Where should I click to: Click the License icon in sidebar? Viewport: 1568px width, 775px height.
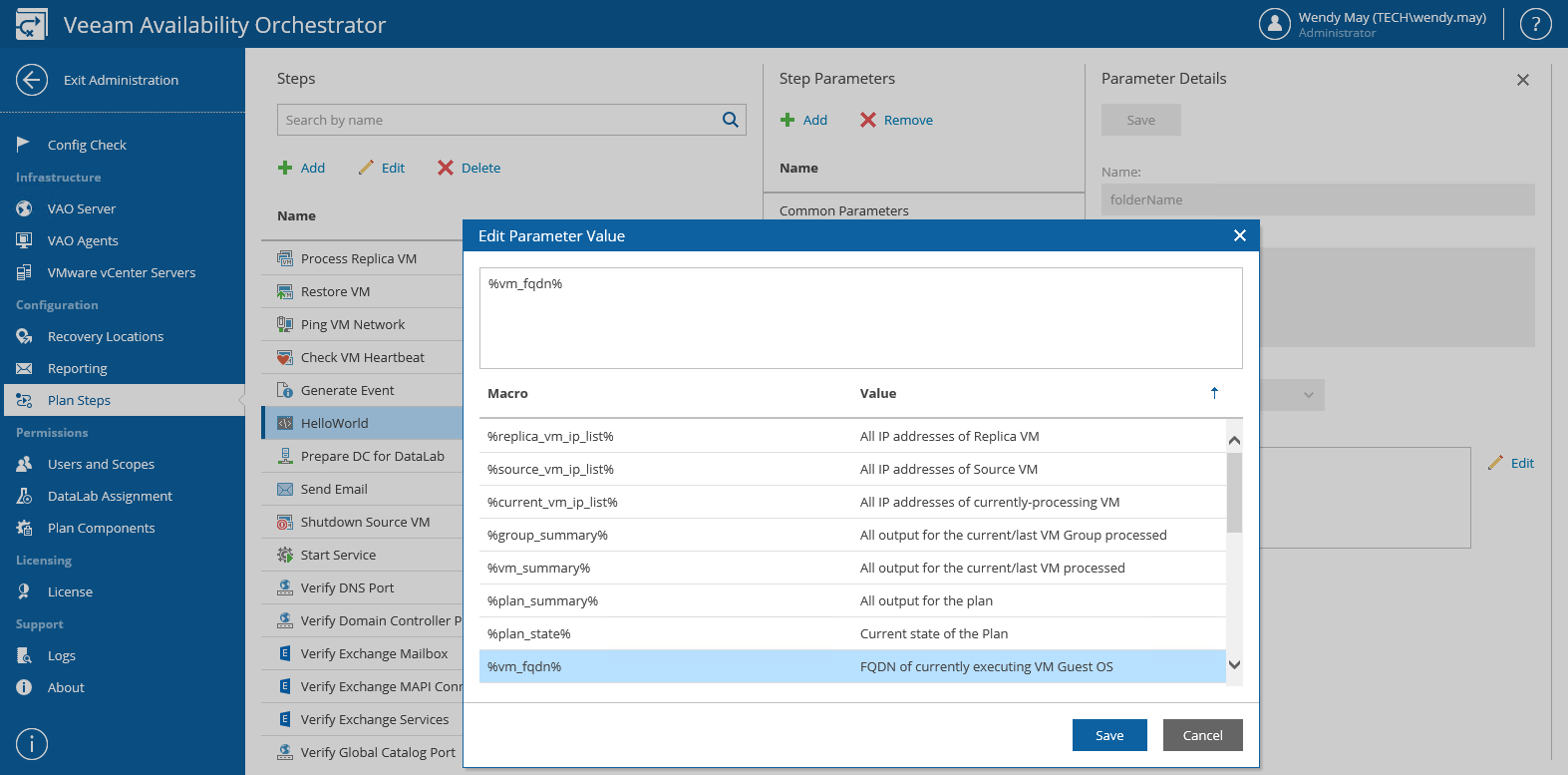[x=24, y=591]
